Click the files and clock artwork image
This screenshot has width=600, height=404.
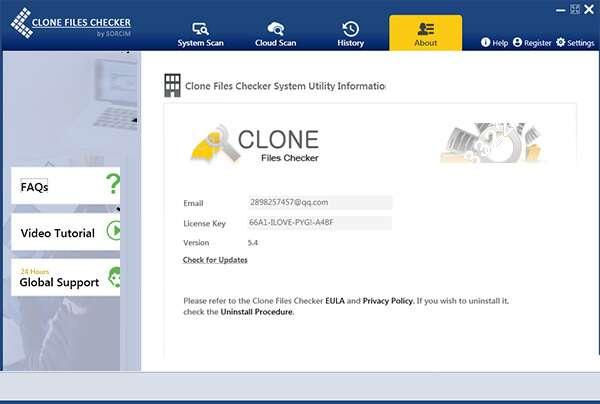(491, 143)
